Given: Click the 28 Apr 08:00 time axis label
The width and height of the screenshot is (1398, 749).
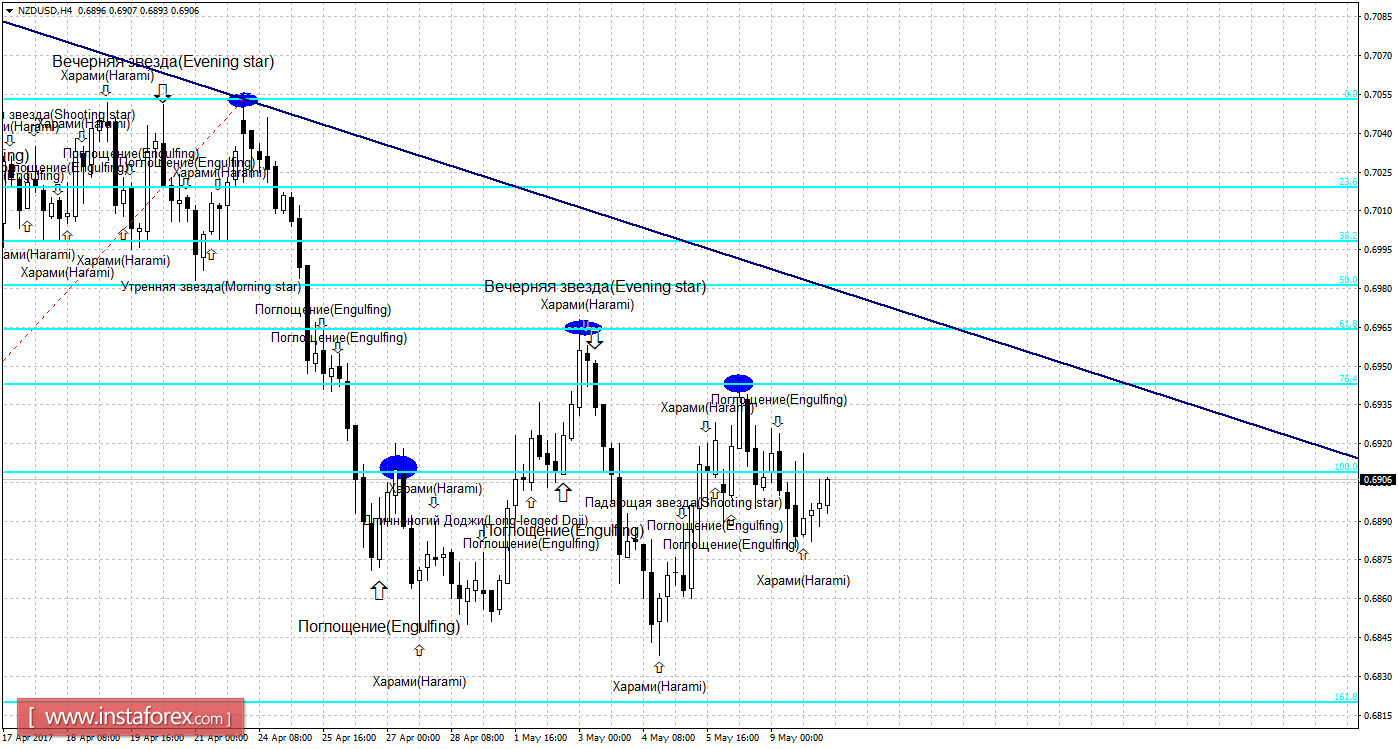Looking at the screenshot, I should click(477, 738).
